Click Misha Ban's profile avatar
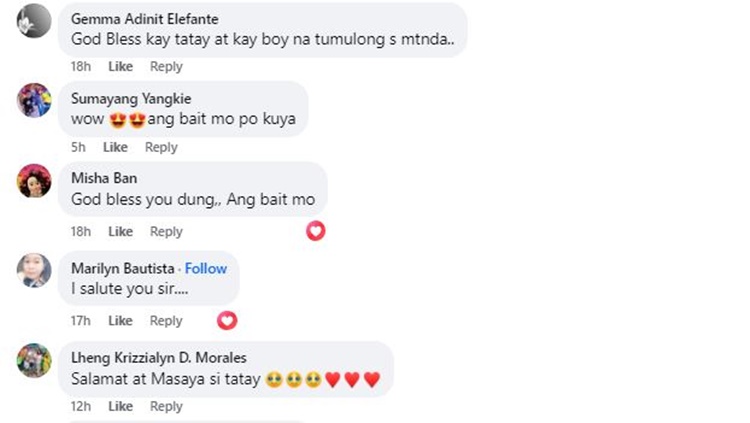Image resolution: width=750 pixels, height=423 pixels. pyautogui.click(x=34, y=181)
